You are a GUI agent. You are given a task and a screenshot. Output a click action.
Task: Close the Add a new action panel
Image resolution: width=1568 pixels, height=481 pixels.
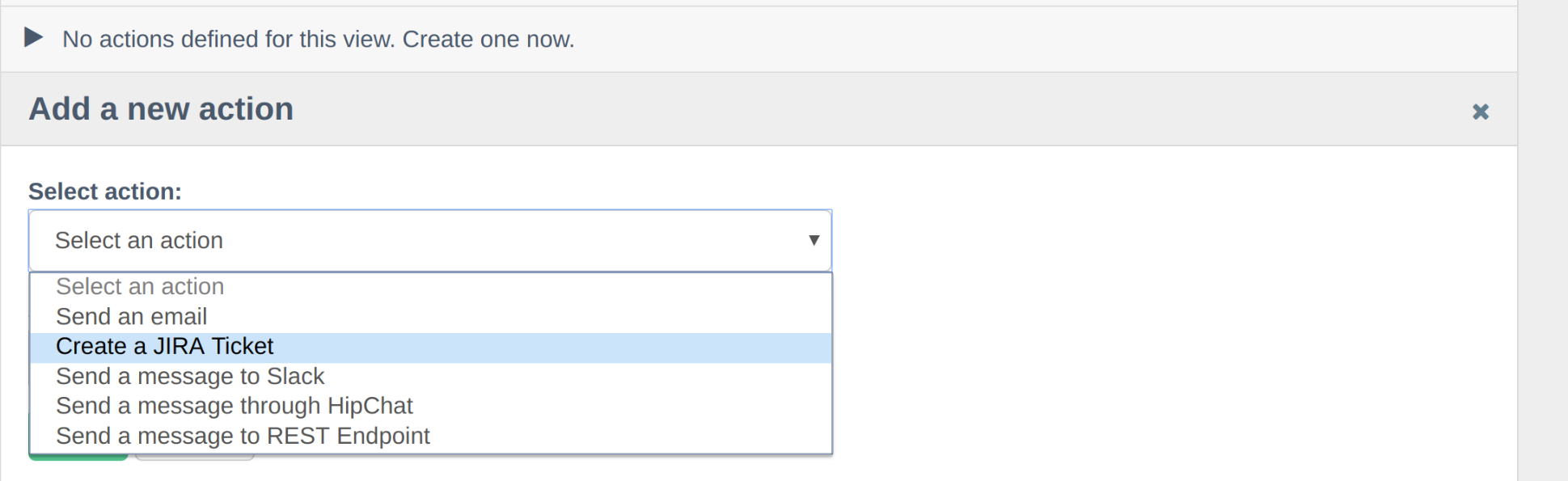click(1480, 112)
